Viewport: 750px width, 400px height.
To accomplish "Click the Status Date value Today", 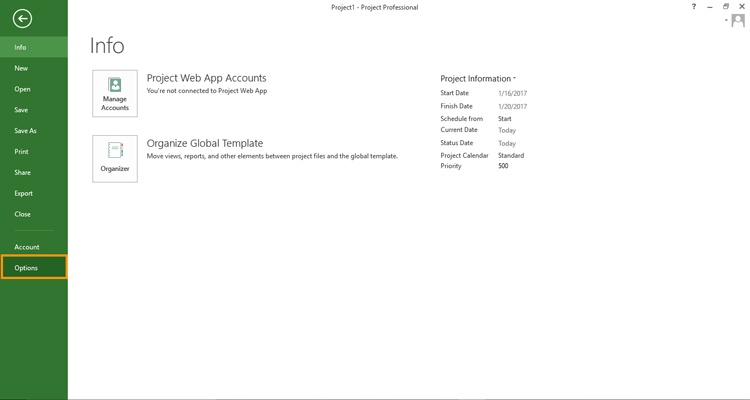I will [507, 143].
